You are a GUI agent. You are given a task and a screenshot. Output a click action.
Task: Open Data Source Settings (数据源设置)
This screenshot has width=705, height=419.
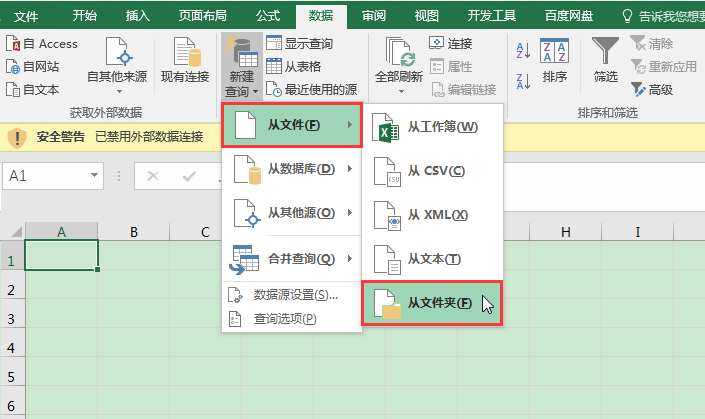pos(292,295)
